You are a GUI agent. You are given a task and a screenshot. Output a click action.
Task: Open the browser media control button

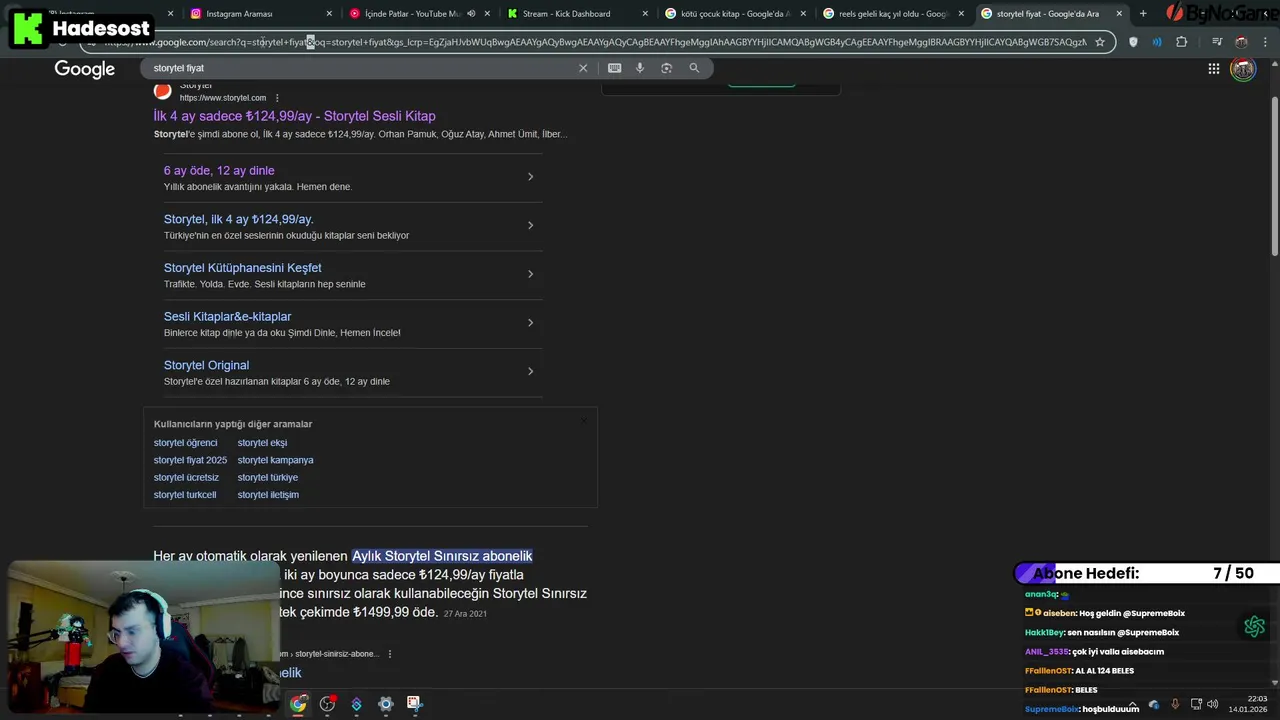tap(1217, 42)
